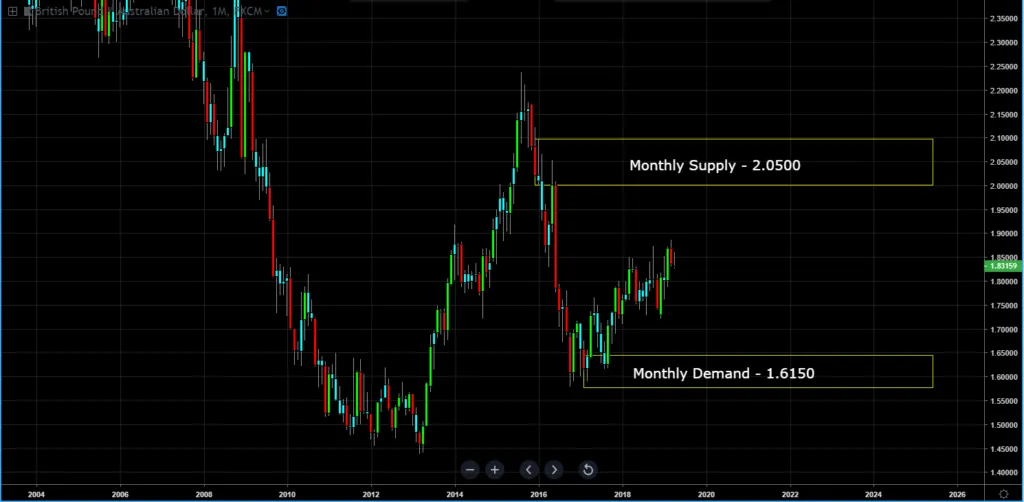This screenshot has height=502, width=1024.
Task: Select the Monthly Demand - 1.6150 label
Action: [x=724, y=373]
